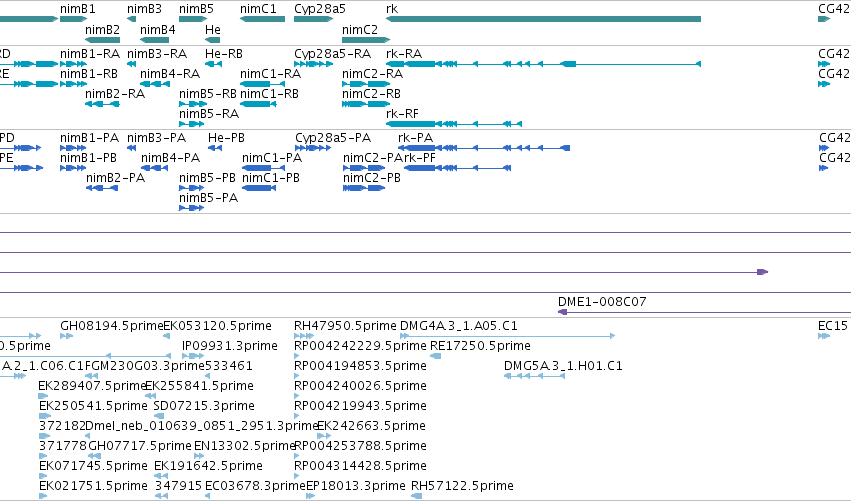This screenshot has height=501, width=851.
Task: Click transcript label nimB5-RB
Action: pos(208,94)
